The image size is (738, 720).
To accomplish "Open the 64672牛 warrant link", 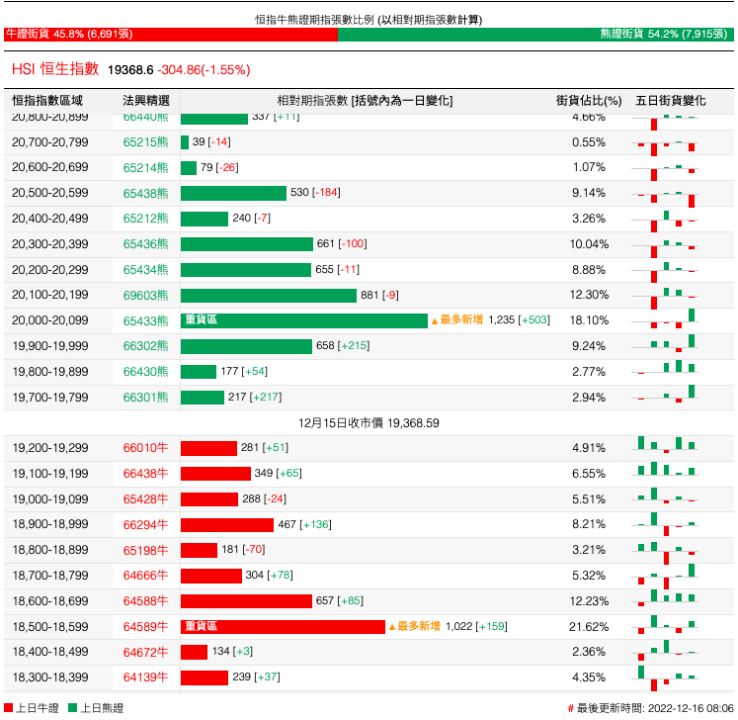I will [145, 652].
